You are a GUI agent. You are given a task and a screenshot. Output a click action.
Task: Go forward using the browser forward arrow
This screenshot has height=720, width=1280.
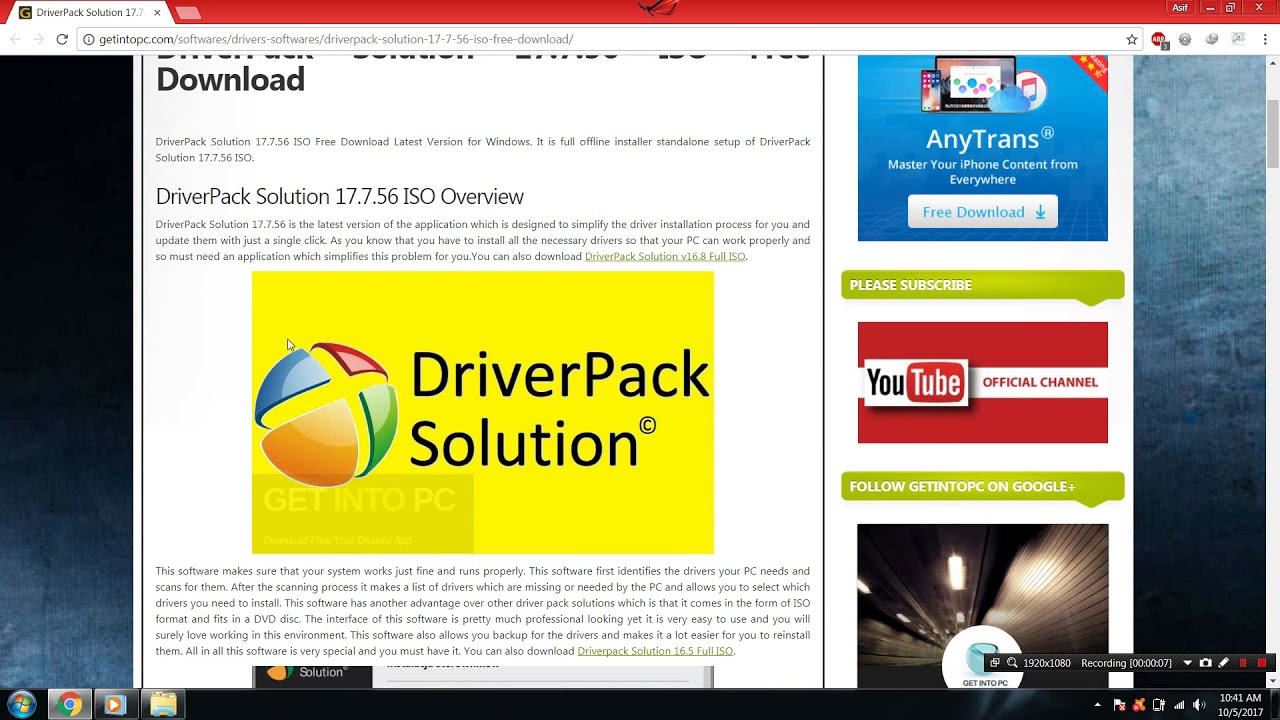38,39
